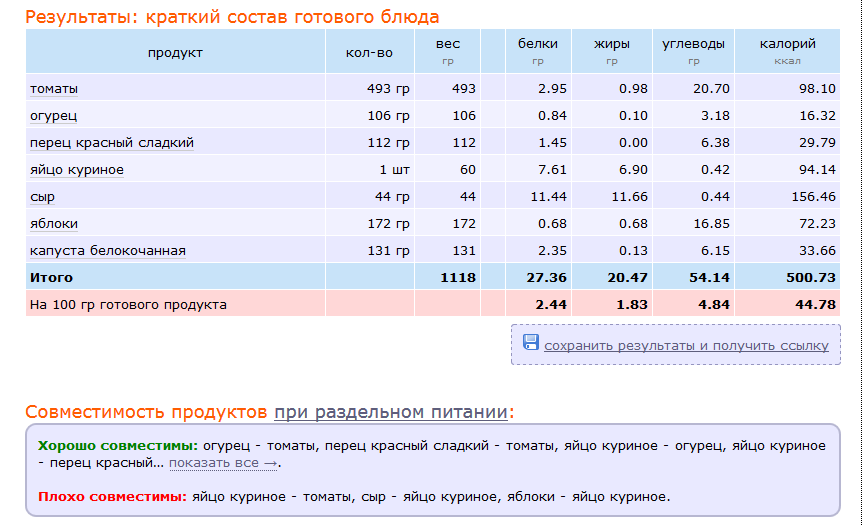Open the 'огурец' product link
This screenshot has width=862, height=526.
point(53,116)
